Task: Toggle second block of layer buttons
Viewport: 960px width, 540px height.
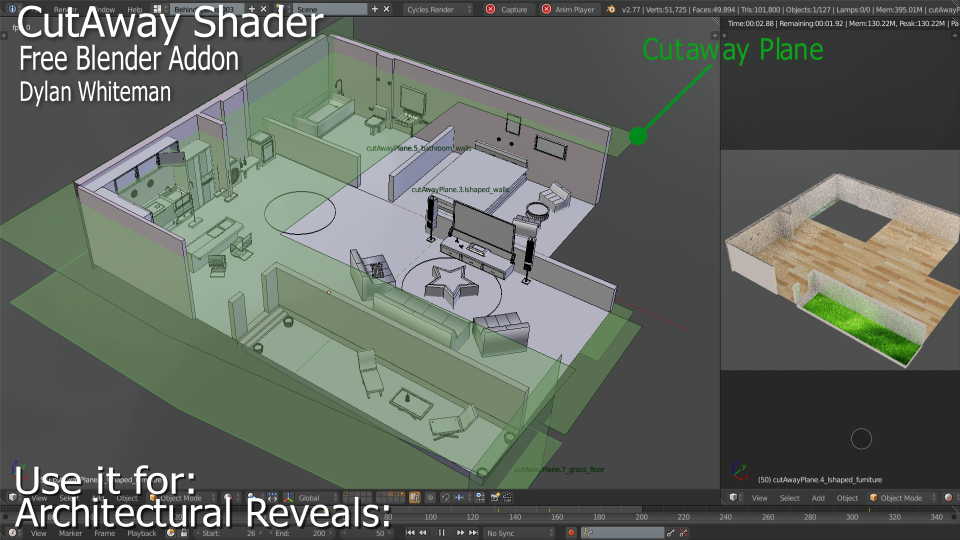Action: point(390,498)
